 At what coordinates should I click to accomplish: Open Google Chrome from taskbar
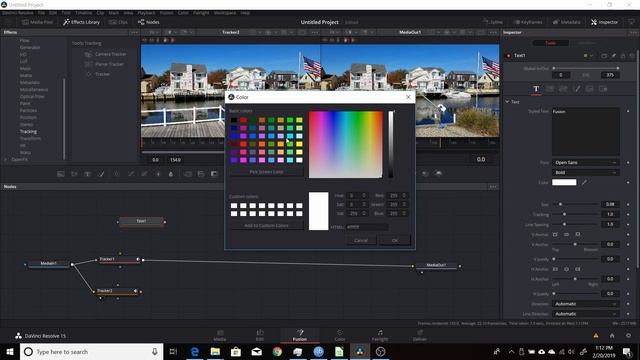(277, 351)
